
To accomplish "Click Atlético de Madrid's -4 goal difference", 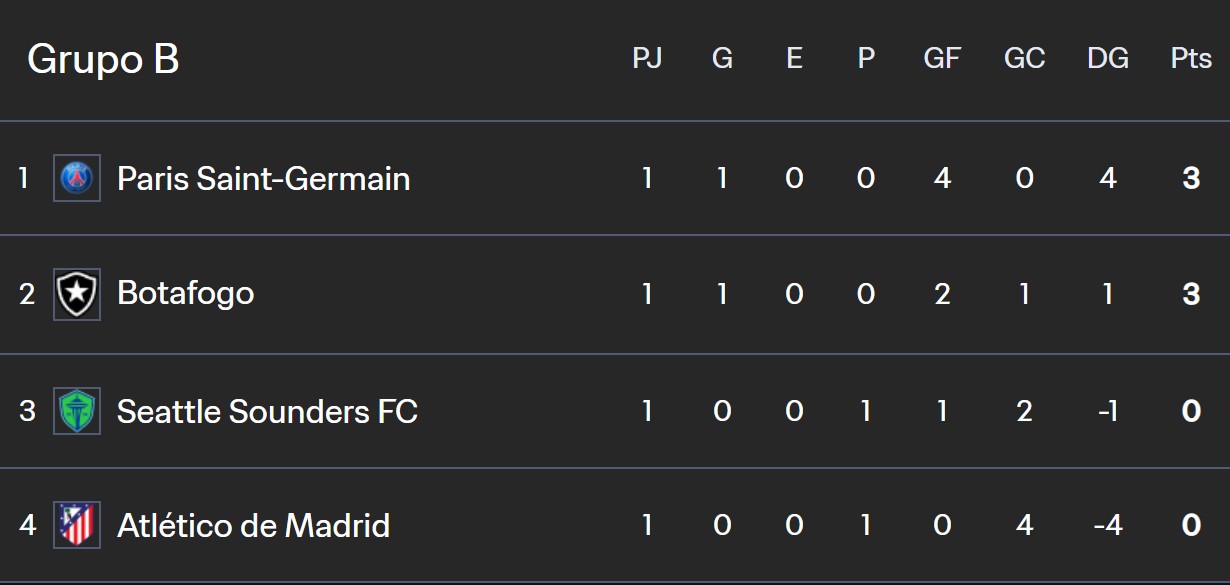I will click(x=1108, y=525).
